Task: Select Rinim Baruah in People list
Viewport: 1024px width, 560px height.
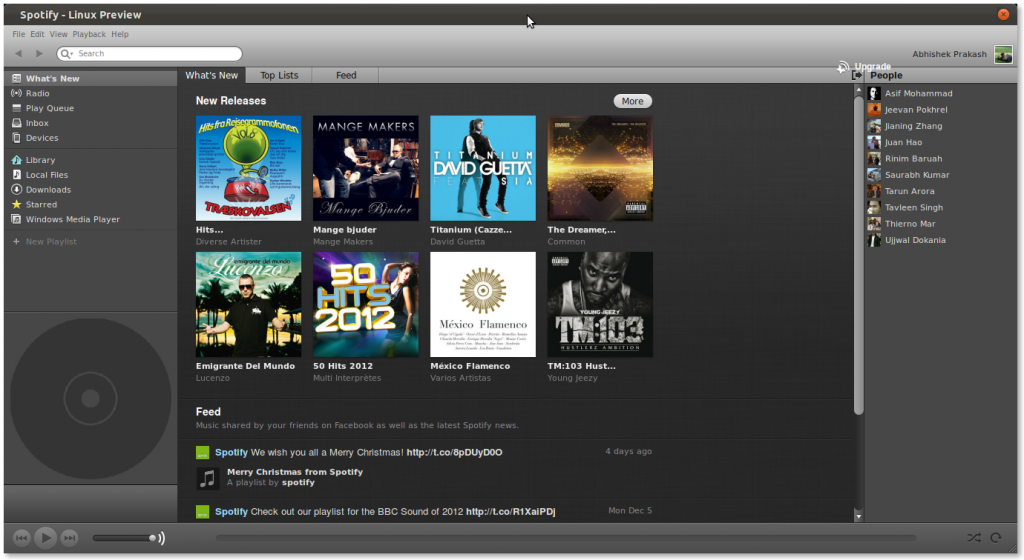Action: (x=940, y=159)
